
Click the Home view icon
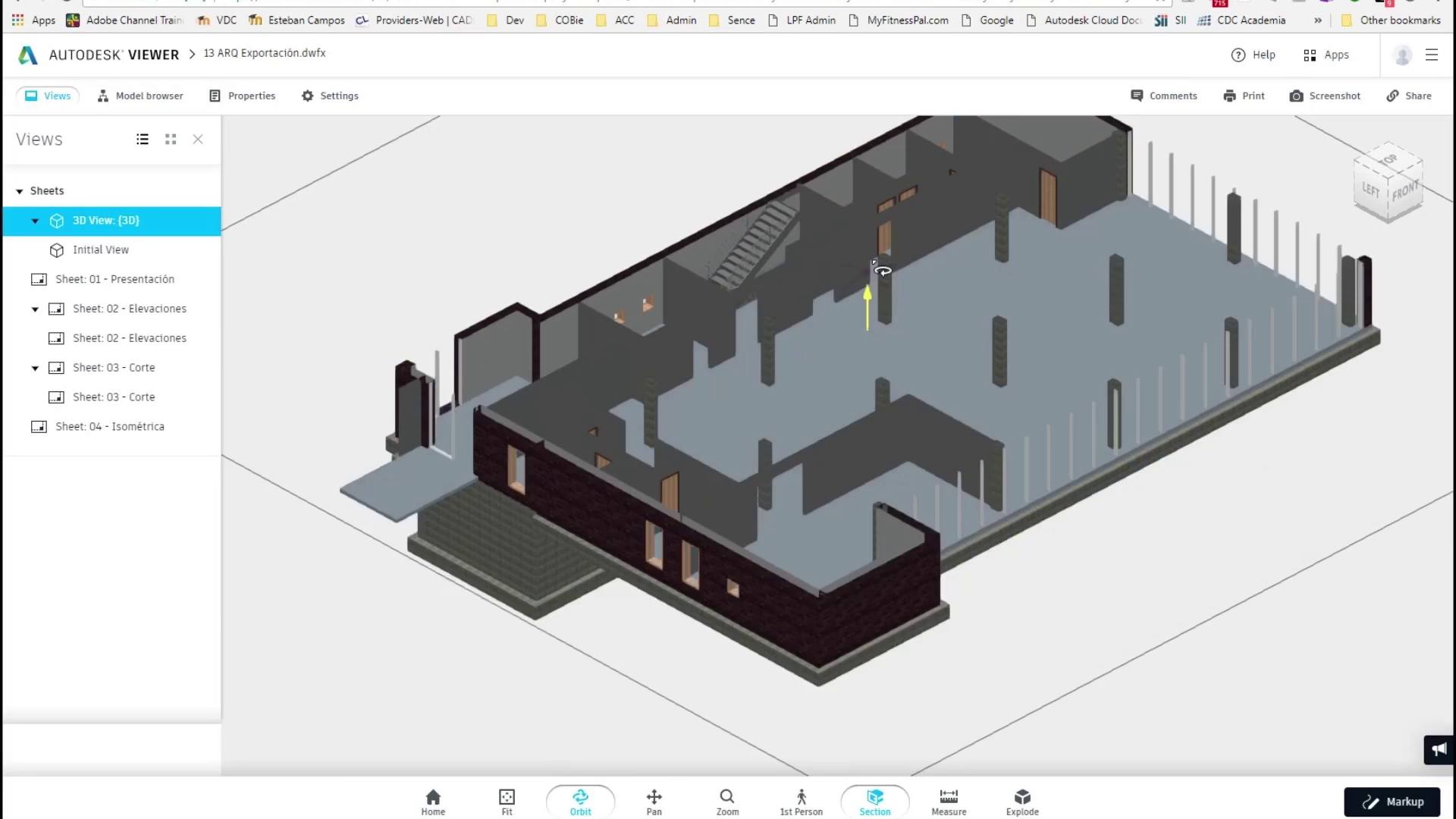click(x=433, y=801)
